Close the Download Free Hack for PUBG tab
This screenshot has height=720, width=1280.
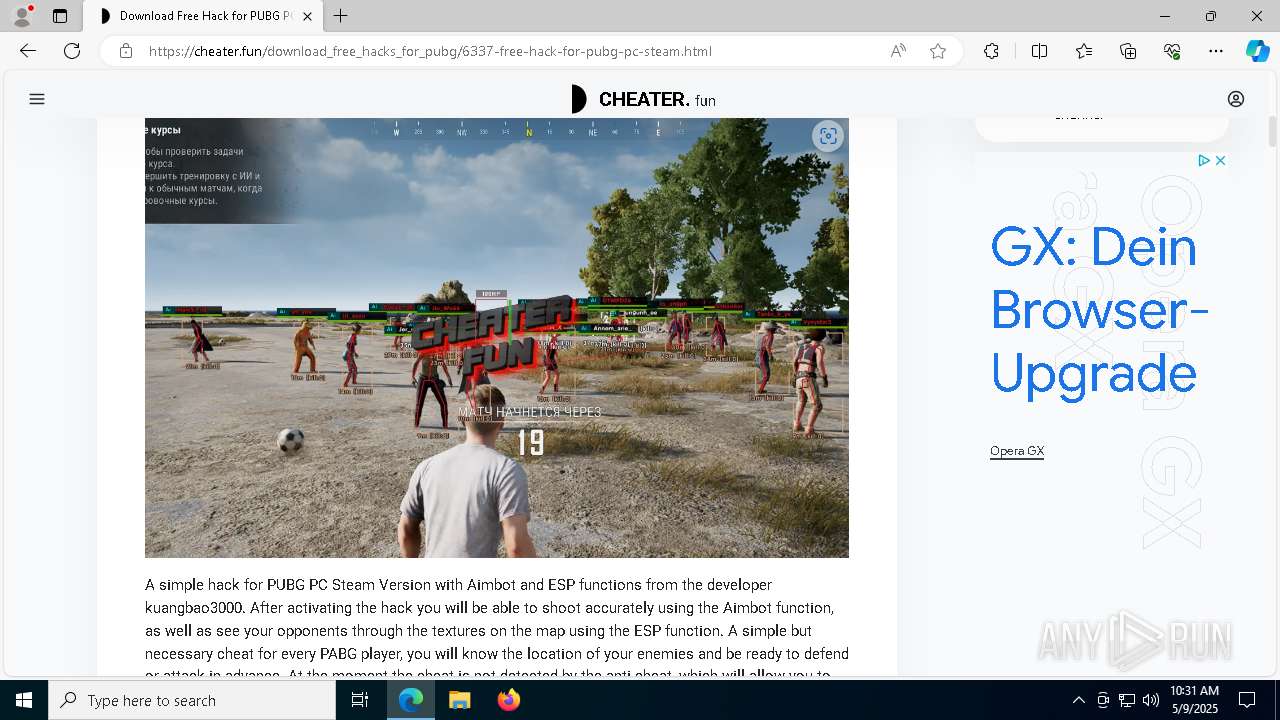tap(307, 16)
